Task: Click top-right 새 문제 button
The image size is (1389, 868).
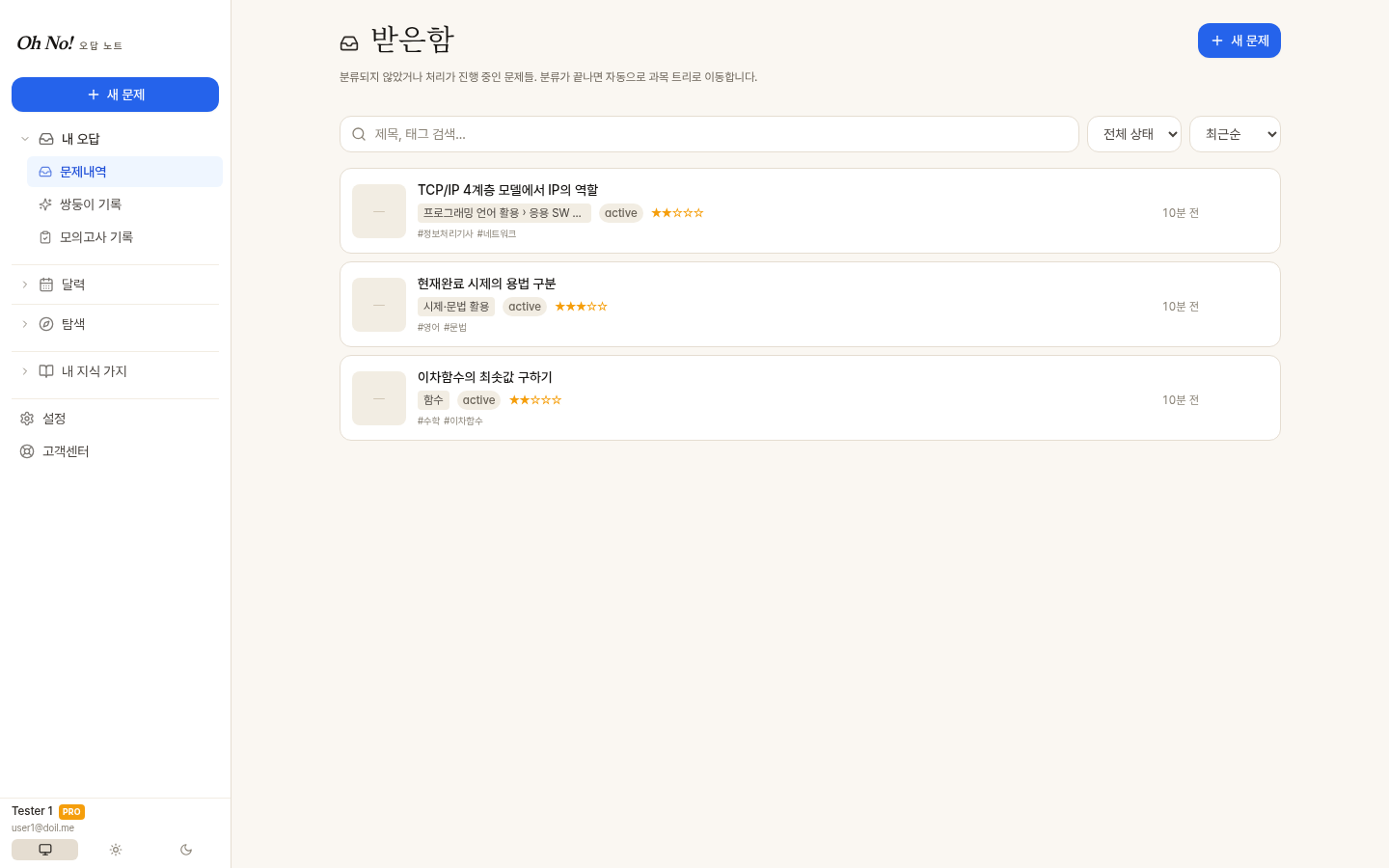Action: point(1239,41)
